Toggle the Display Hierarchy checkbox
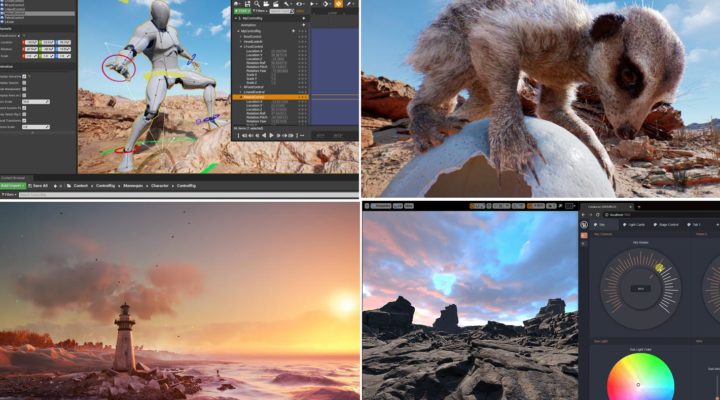The width and height of the screenshot is (720, 400). pos(24,77)
